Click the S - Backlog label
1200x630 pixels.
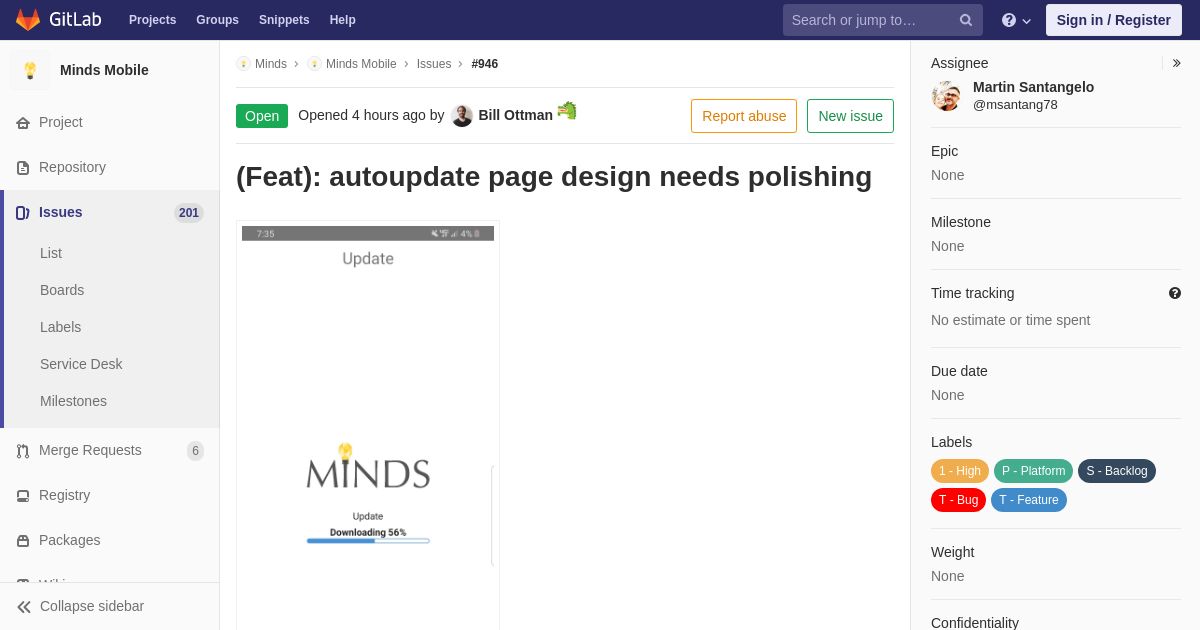1117,471
